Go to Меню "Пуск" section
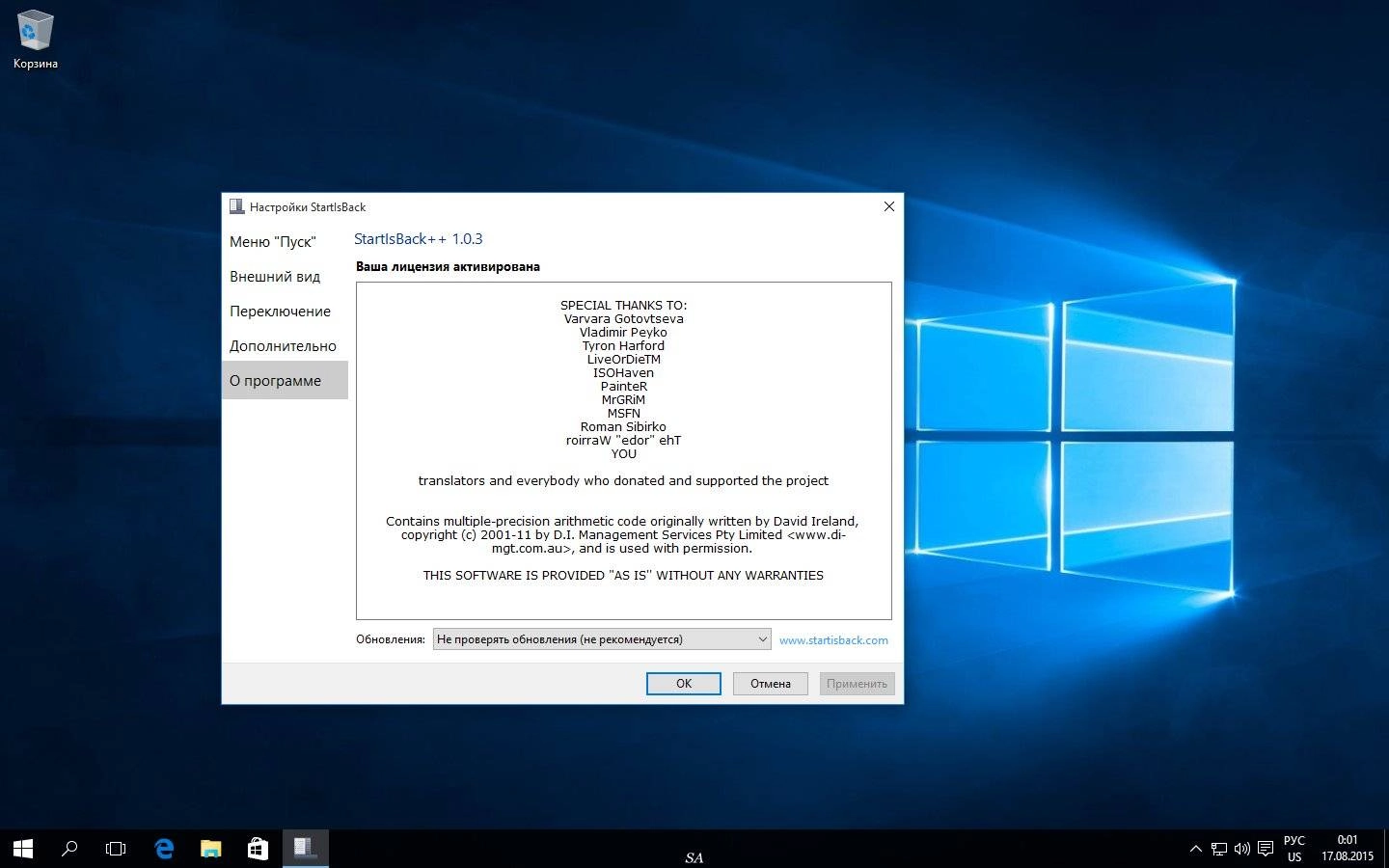Viewport: 1389px width, 868px height. (285, 242)
